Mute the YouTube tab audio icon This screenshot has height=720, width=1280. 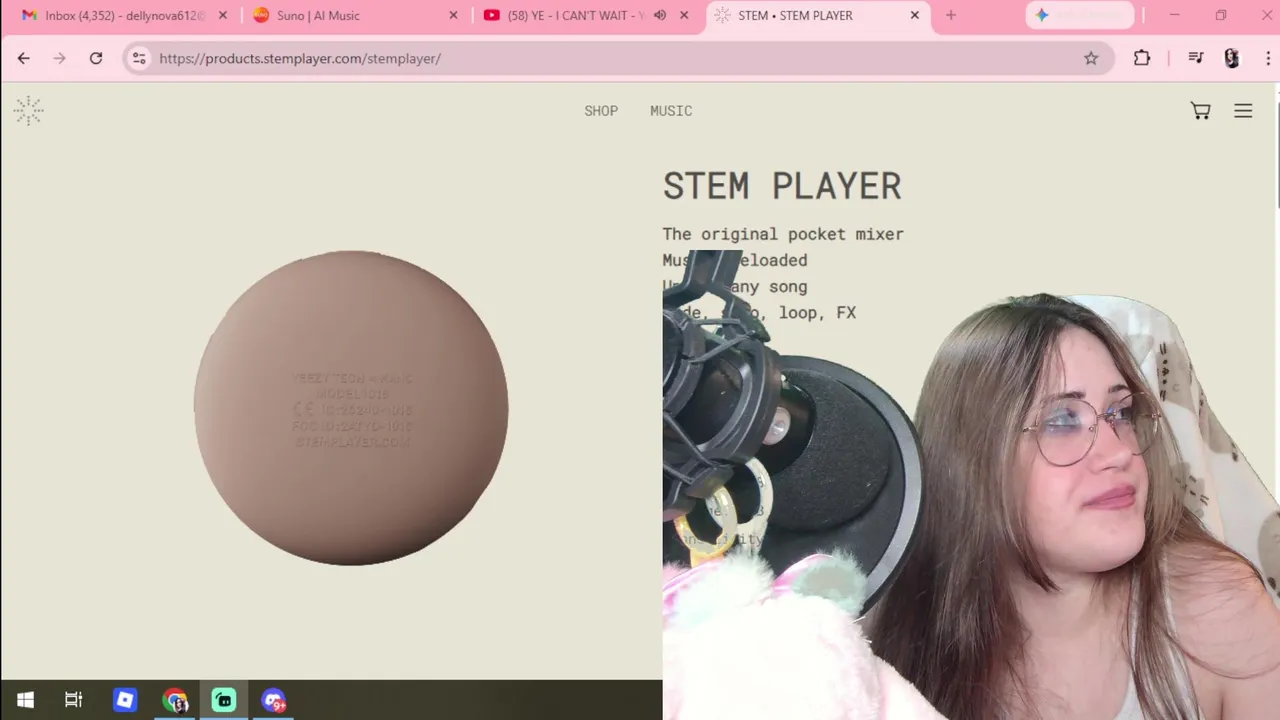[660, 16]
